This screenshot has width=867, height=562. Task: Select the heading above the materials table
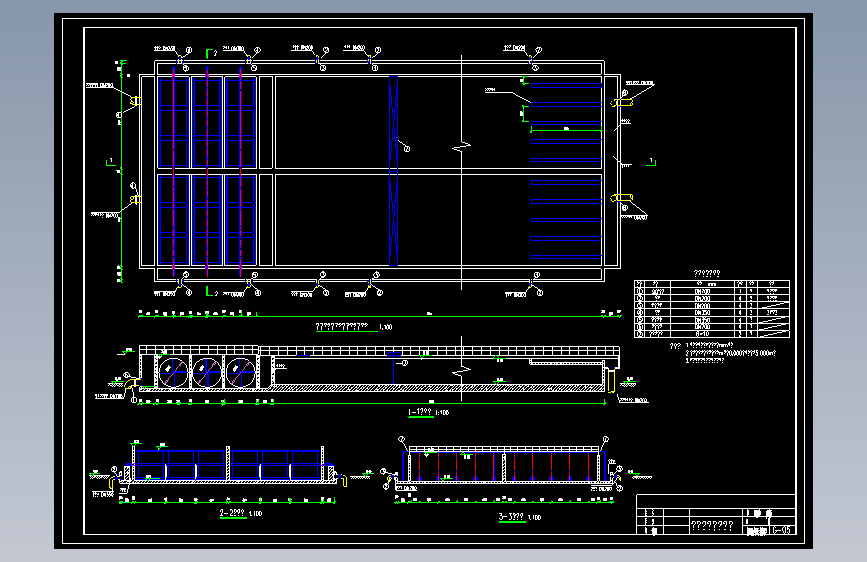[x=707, y=273]
